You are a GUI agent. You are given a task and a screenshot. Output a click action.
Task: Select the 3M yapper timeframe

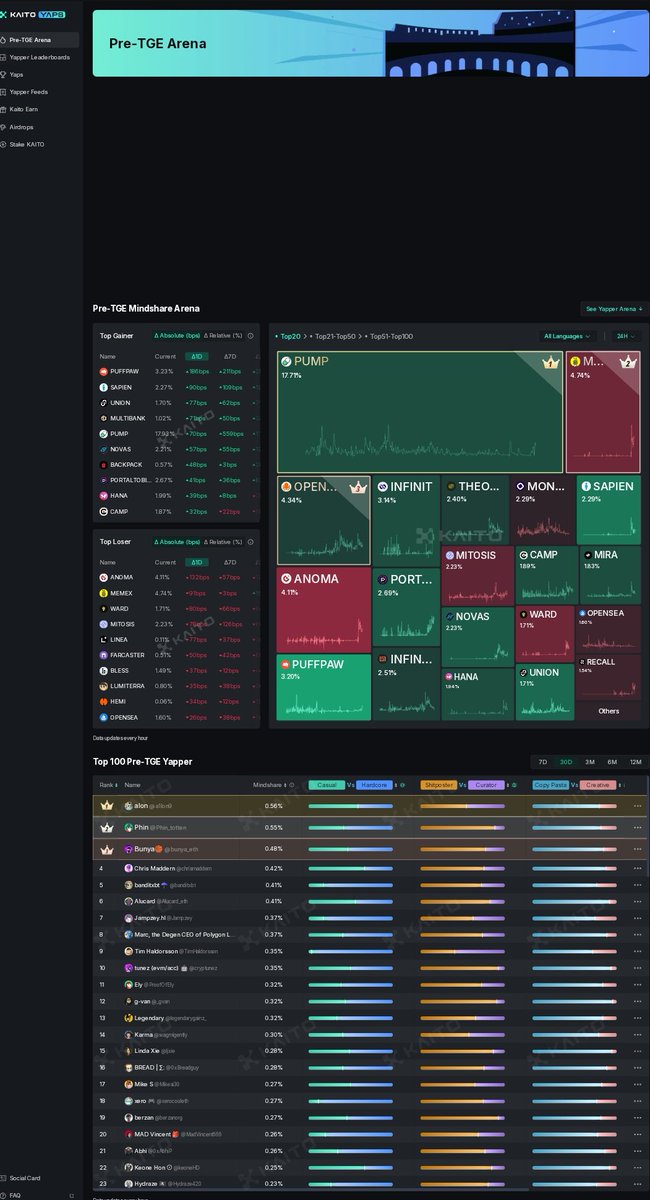coord(590,762)
